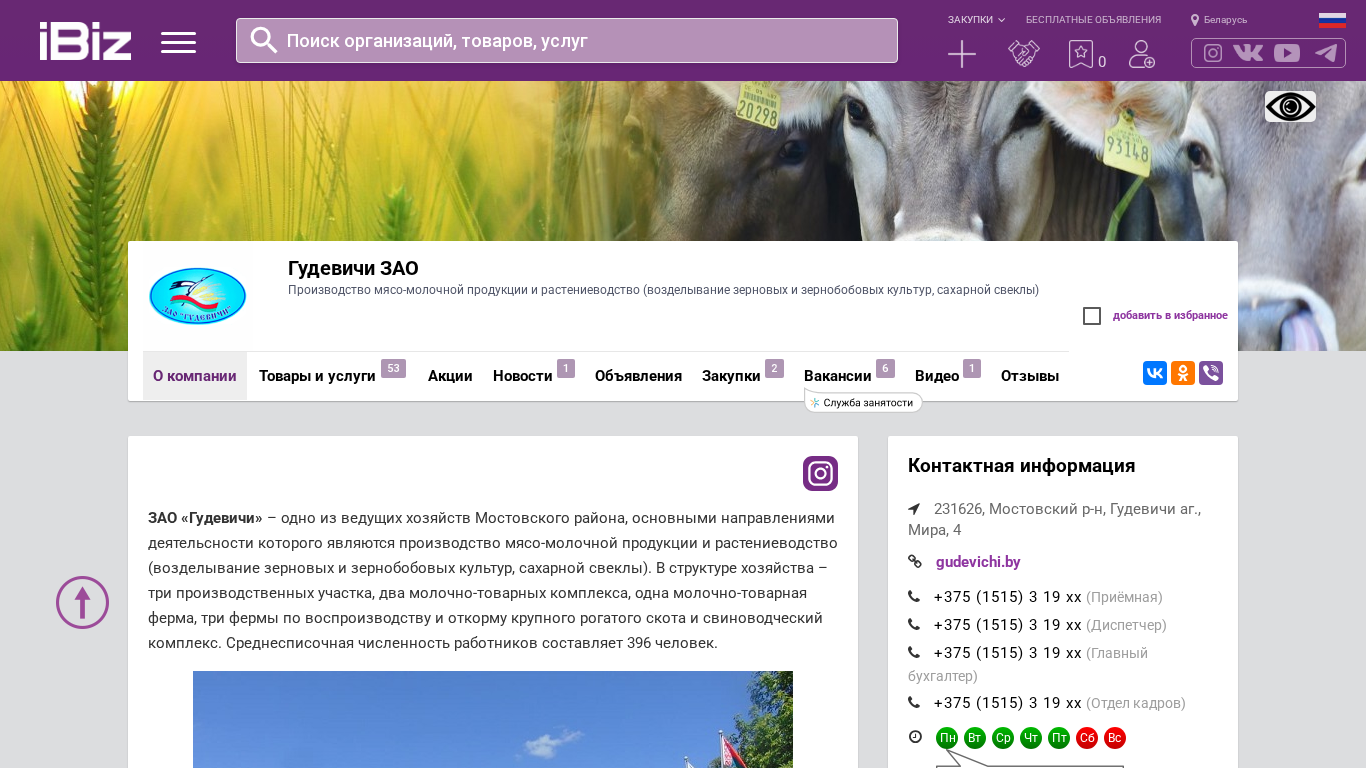This screenshot has height=768, width=1366.
Task: Open iBiz VK page from the header
Action: tap(1248, 53)
